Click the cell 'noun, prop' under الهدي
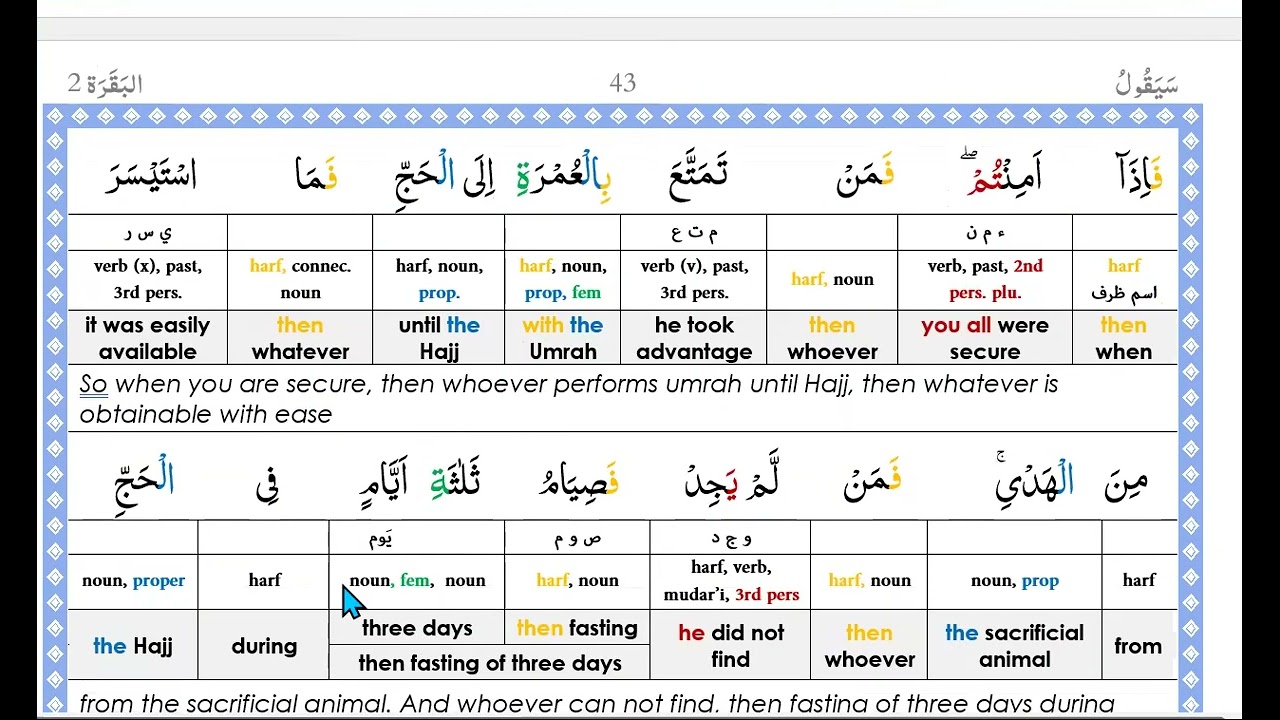This screenshot has height=720, width=1280. 1014,581
